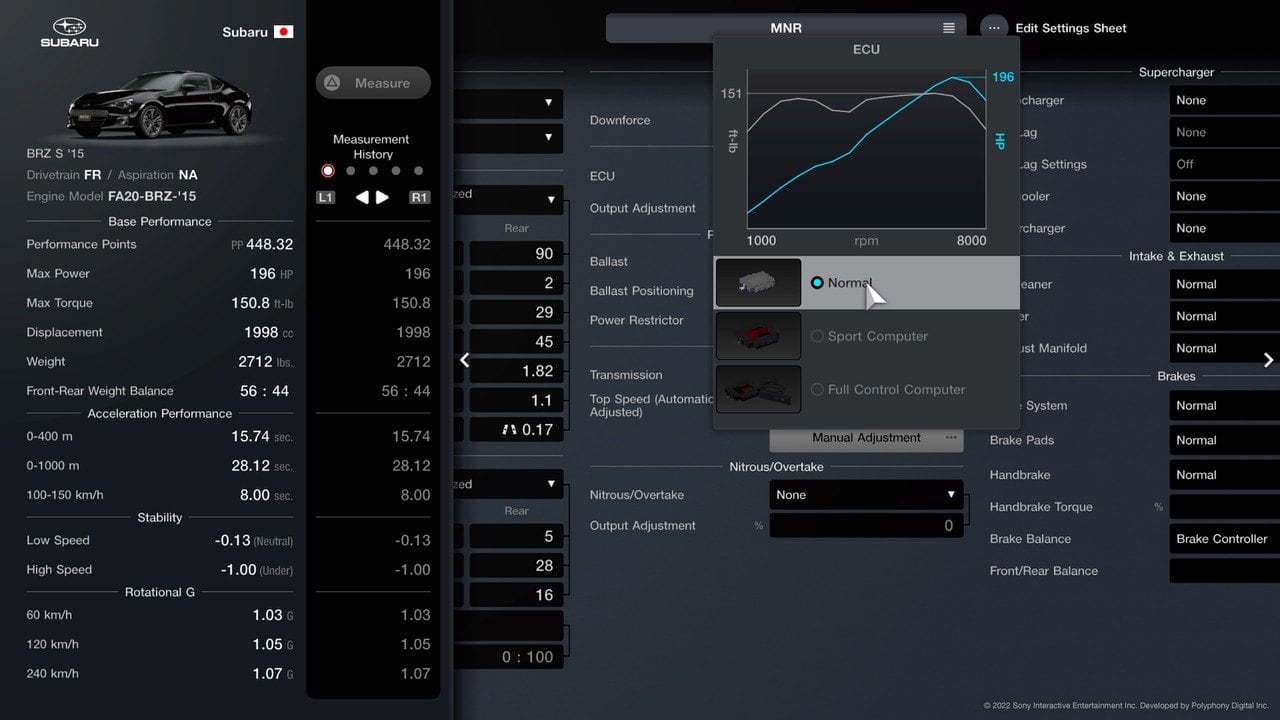Click the rear value 28 field
Screen dimensions: 1280x720
(516, 566)
